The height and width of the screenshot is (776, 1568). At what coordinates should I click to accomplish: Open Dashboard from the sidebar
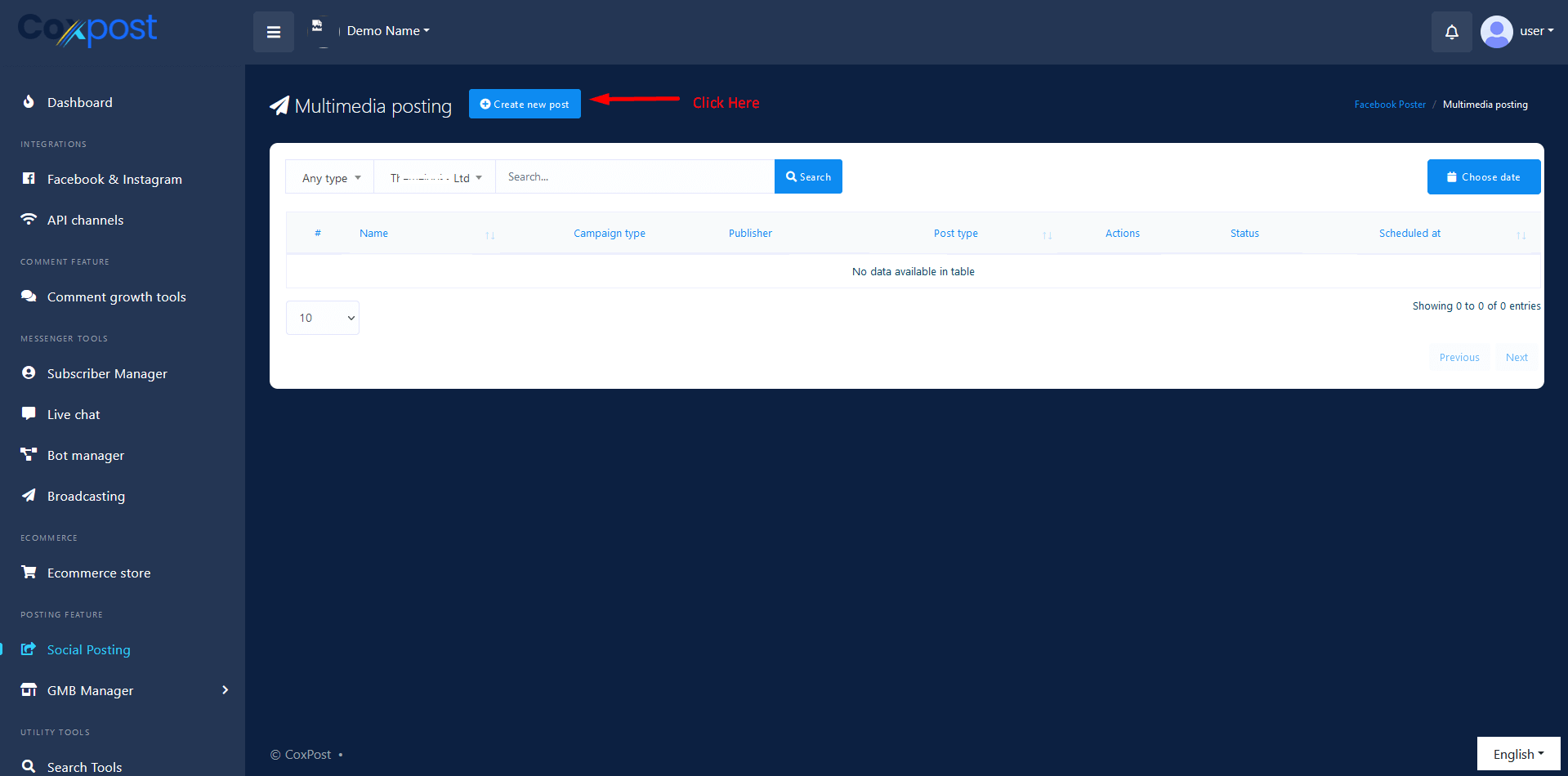pyautogui.click(x=79, y=102)
